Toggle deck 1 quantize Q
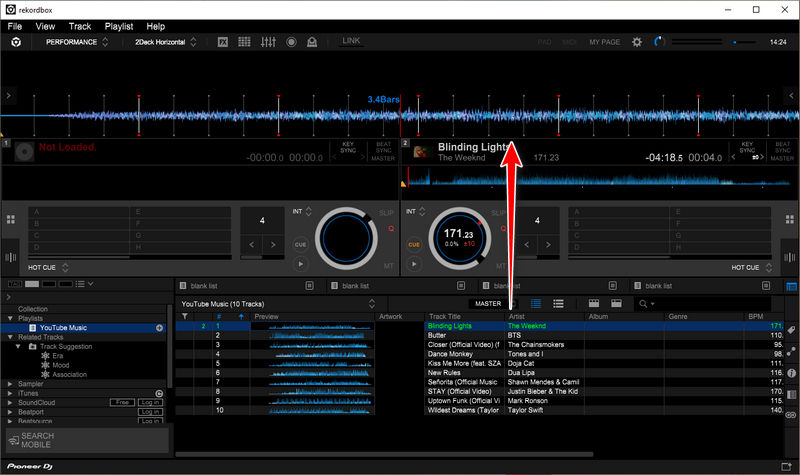This screenshot has width=800, height=475. click(391, 229)
